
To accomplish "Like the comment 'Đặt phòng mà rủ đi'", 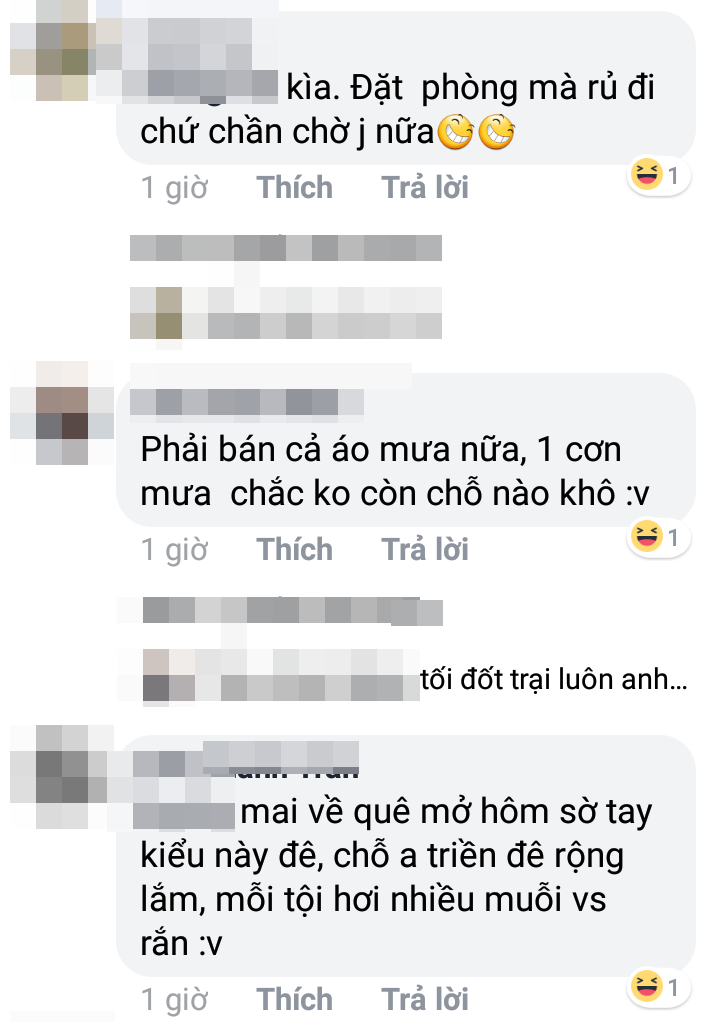I will click(x=295, y=188).
